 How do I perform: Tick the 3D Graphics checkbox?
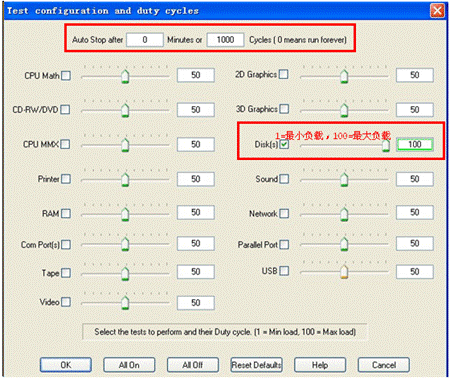[284, 109]
